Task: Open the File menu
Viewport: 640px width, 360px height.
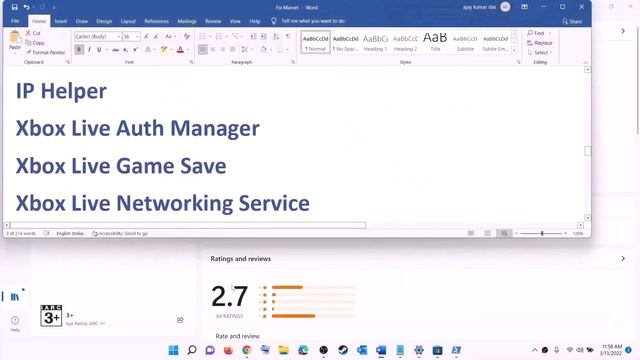Action: tap(15, 21)
